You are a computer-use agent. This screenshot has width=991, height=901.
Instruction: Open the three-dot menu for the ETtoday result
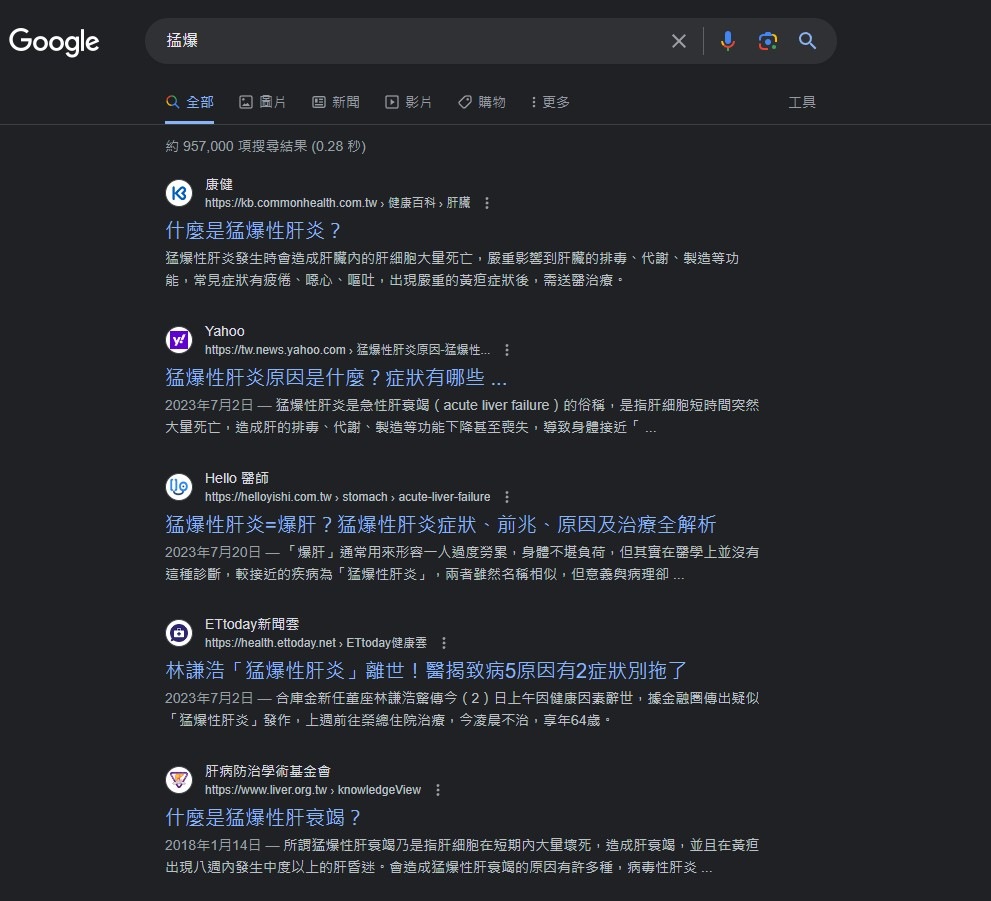tap(444, 643)
